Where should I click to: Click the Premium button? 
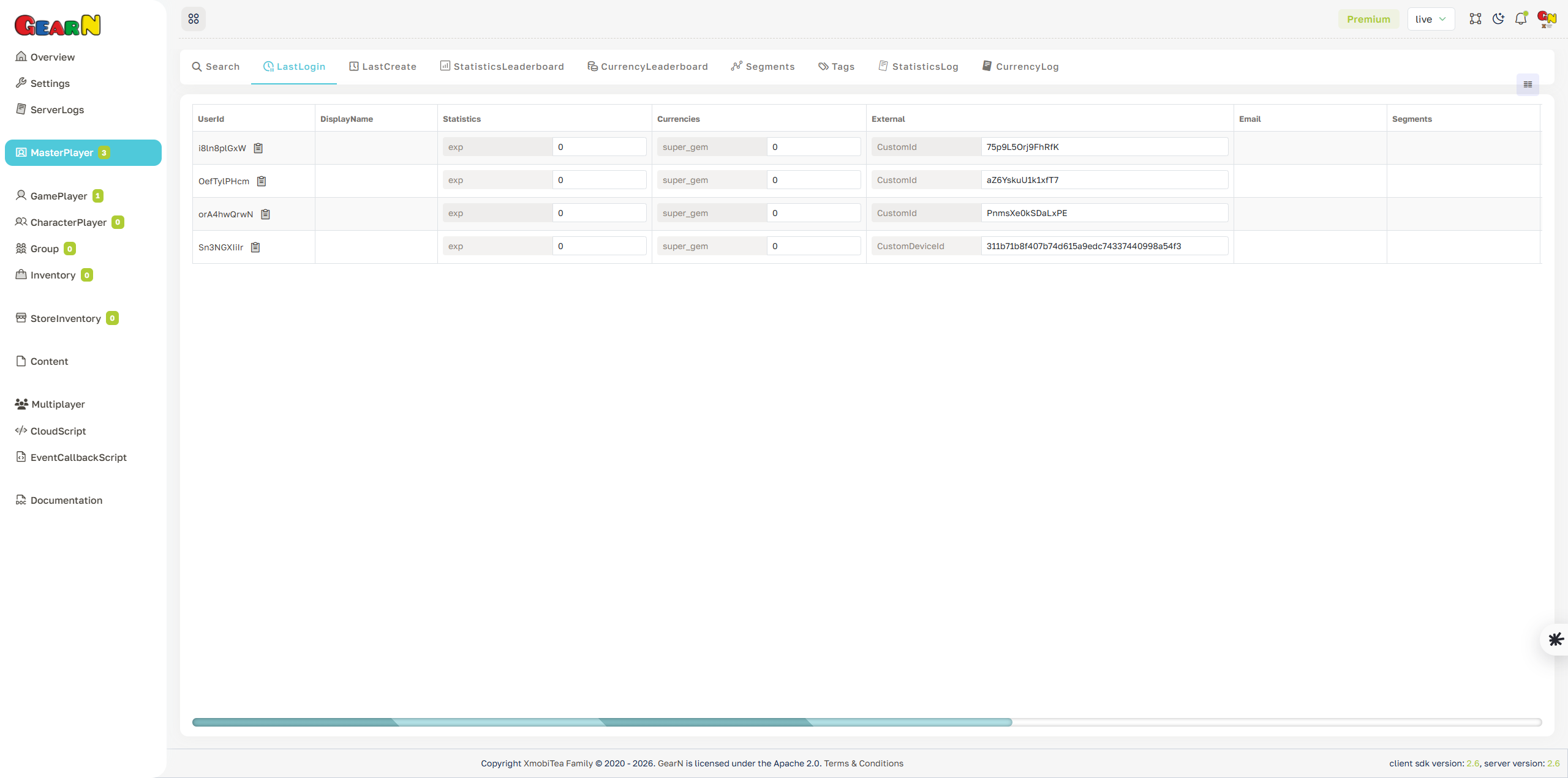click(1368, 18)
